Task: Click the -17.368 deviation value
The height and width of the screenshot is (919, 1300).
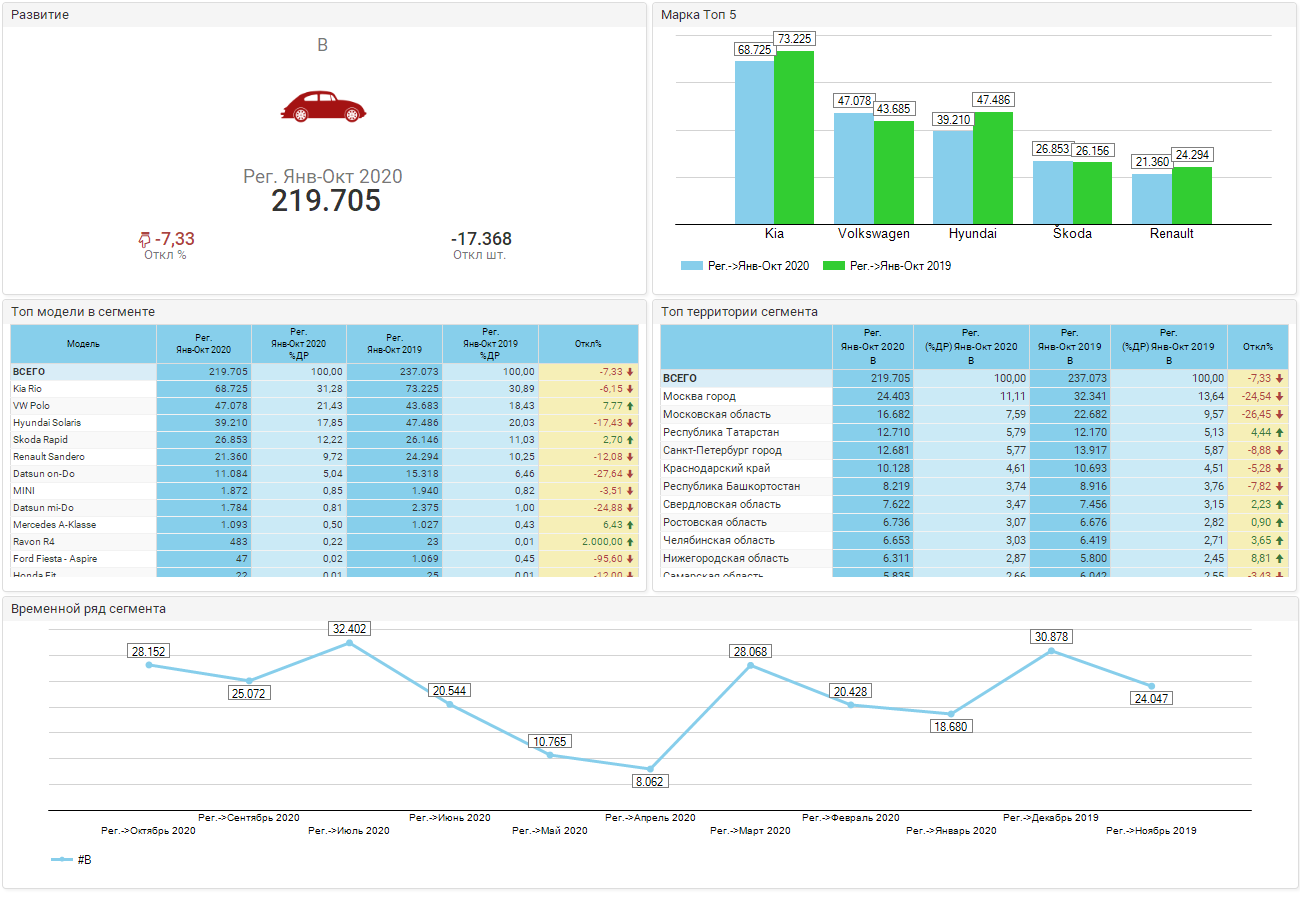Action: coord(481,239)
